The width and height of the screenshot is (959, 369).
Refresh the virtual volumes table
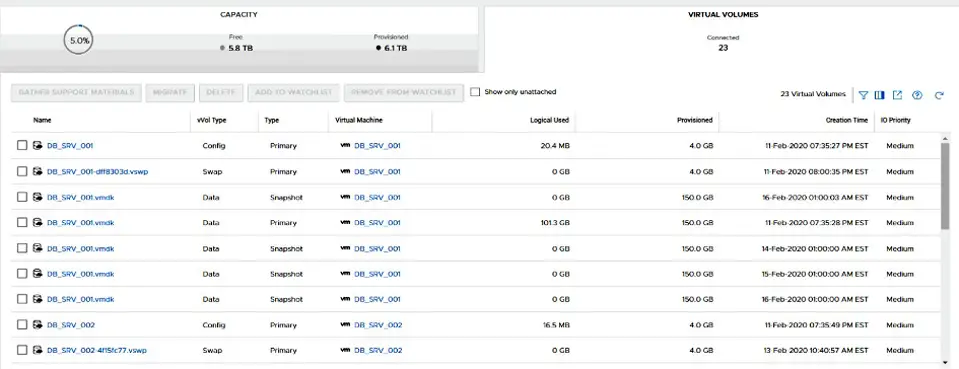(x=939, y=95)
